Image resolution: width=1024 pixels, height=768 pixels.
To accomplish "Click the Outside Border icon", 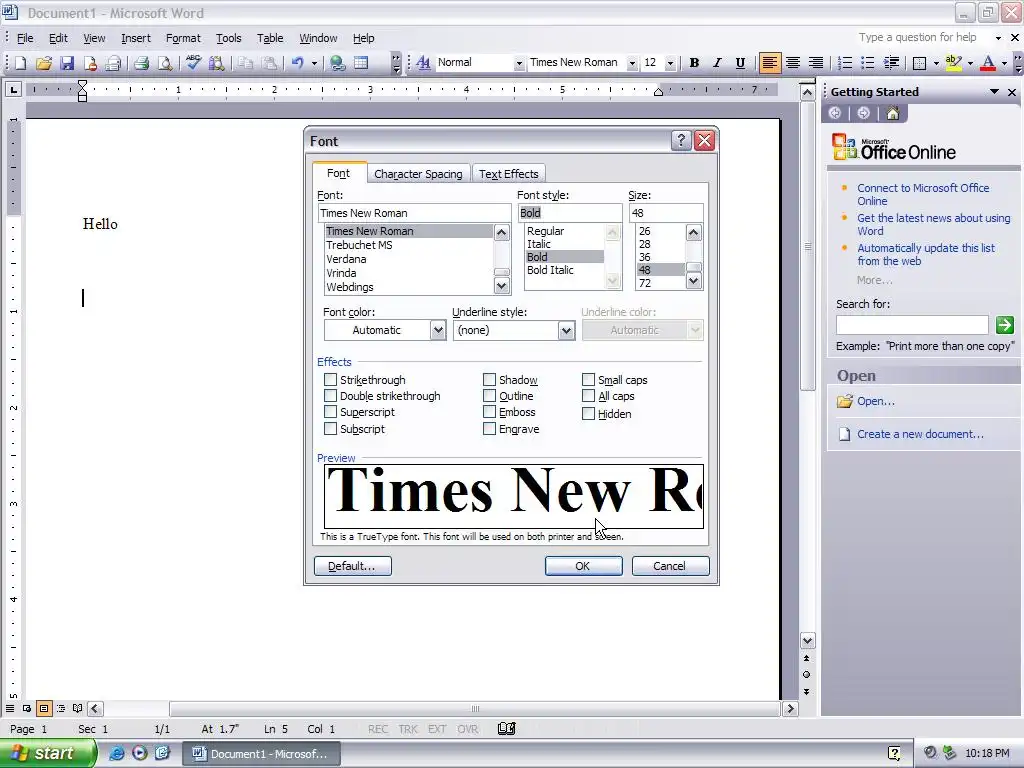I will pos(920,63).
